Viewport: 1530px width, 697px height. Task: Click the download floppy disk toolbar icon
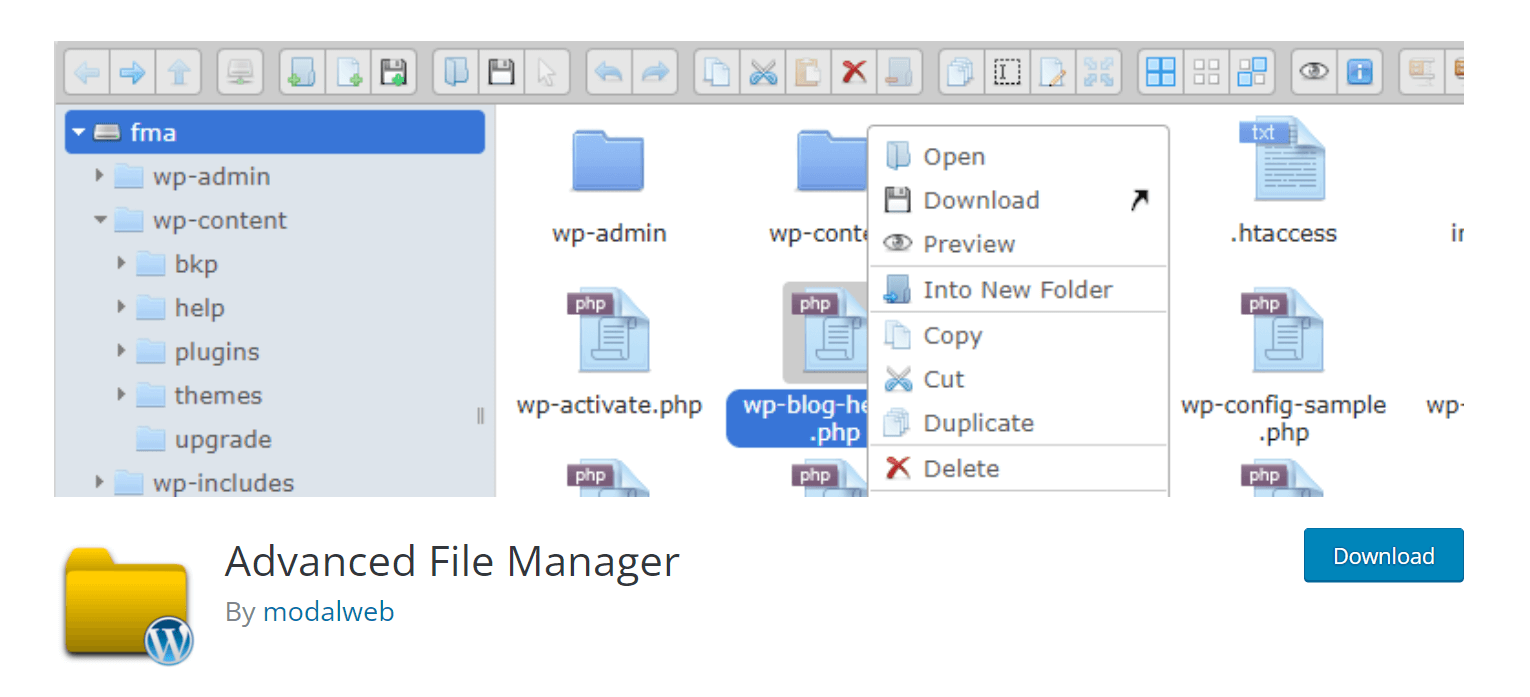(501, 72)
